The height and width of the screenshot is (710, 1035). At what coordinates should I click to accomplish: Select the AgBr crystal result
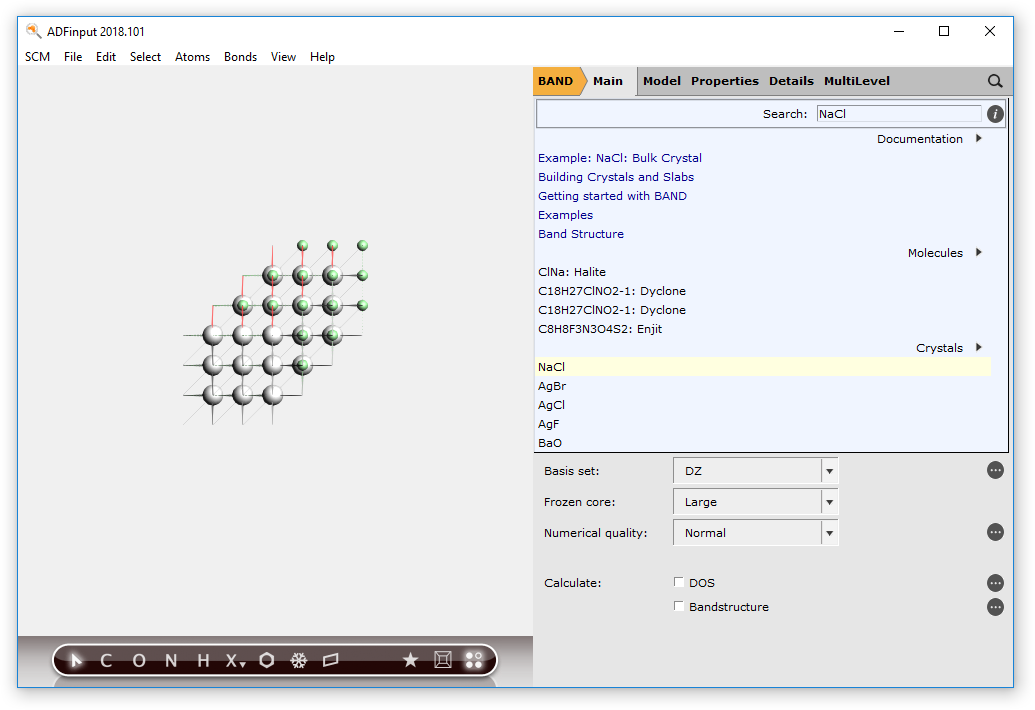[552, 386]
